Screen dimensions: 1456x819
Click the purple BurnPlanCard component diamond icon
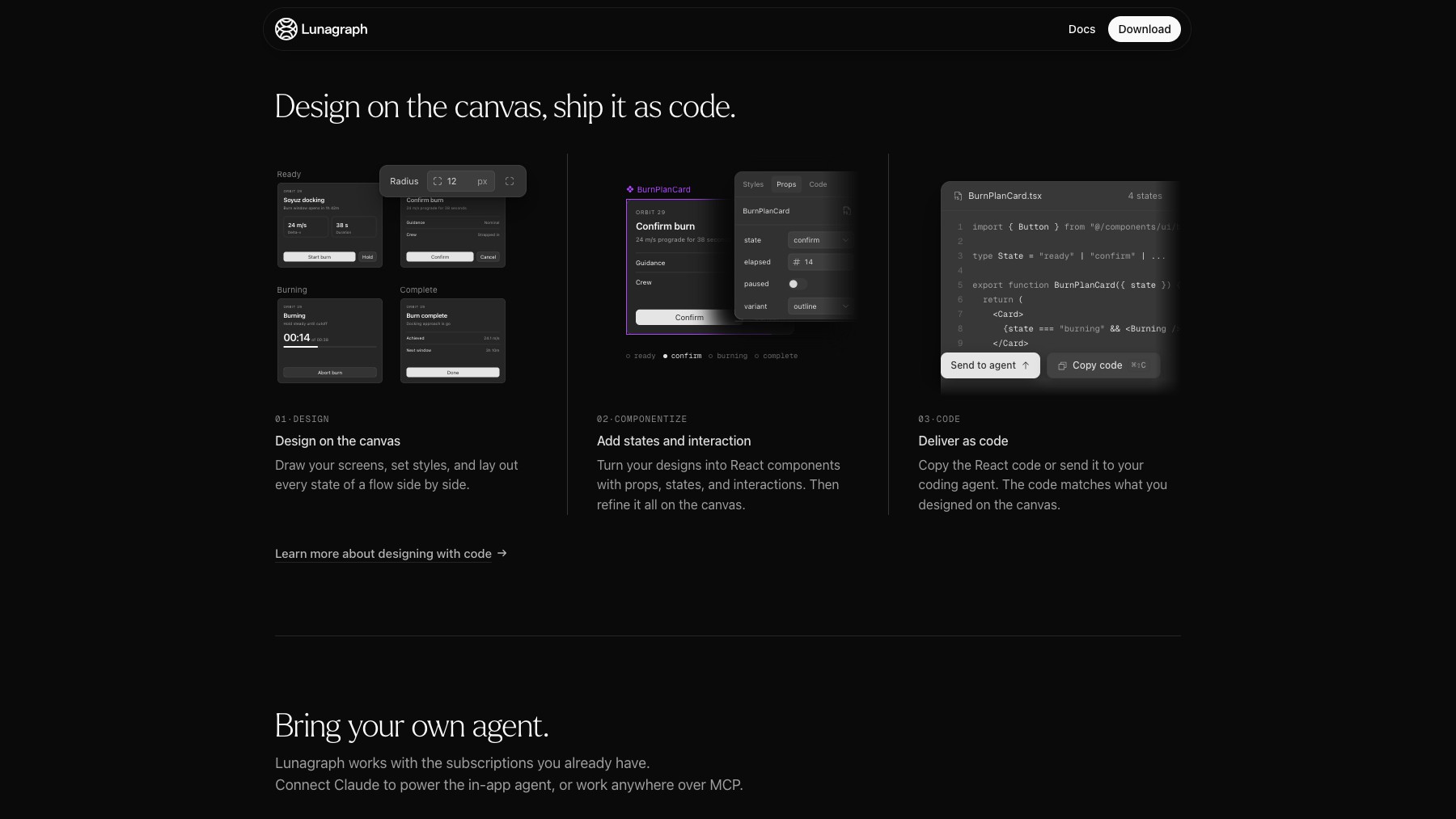coord(630,189)
